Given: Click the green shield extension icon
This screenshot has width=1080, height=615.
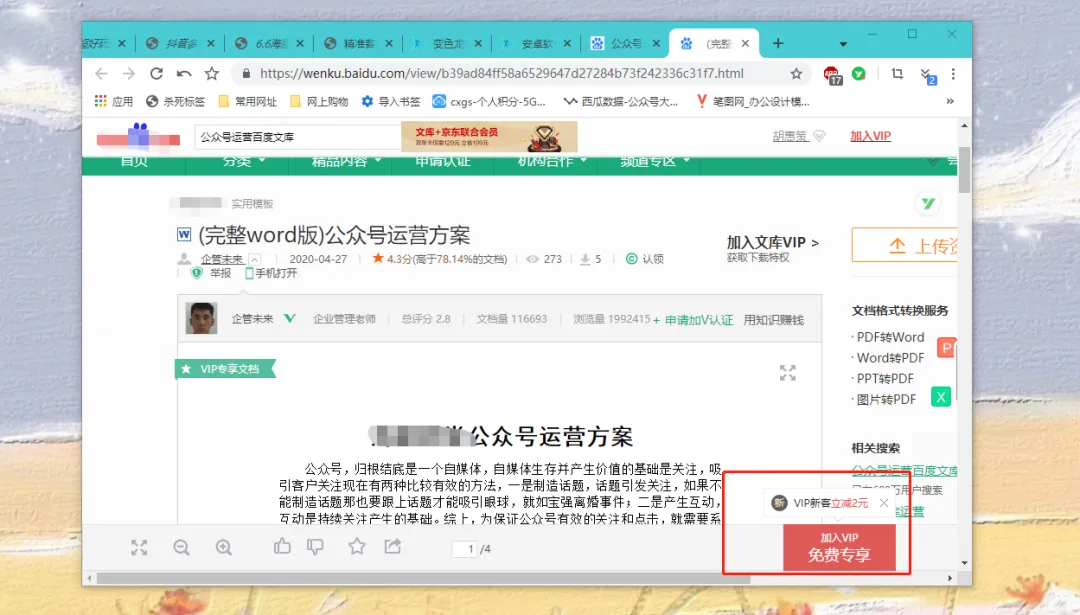Looking at the screenshot, I should (x=859, y=74).
